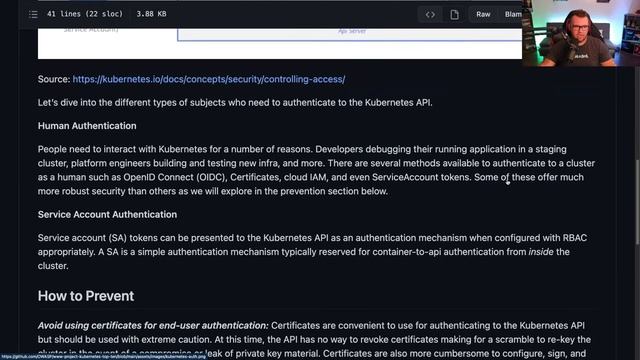
Task: Click the sentence starting 'Let's dive into'
Action: [235, 102]
